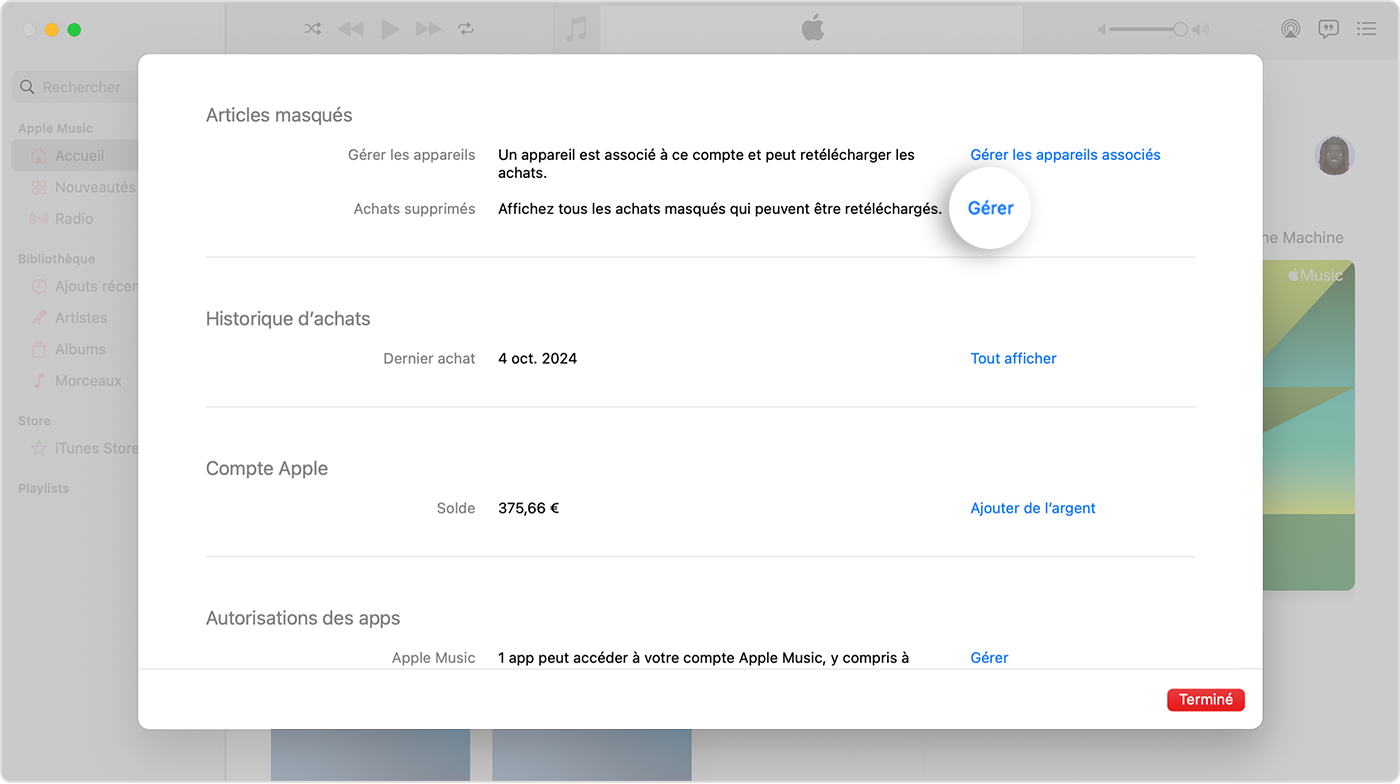This screenshot has width=1400, height=784.
Task: Skip to the next track
Action: tap(428, 28)
